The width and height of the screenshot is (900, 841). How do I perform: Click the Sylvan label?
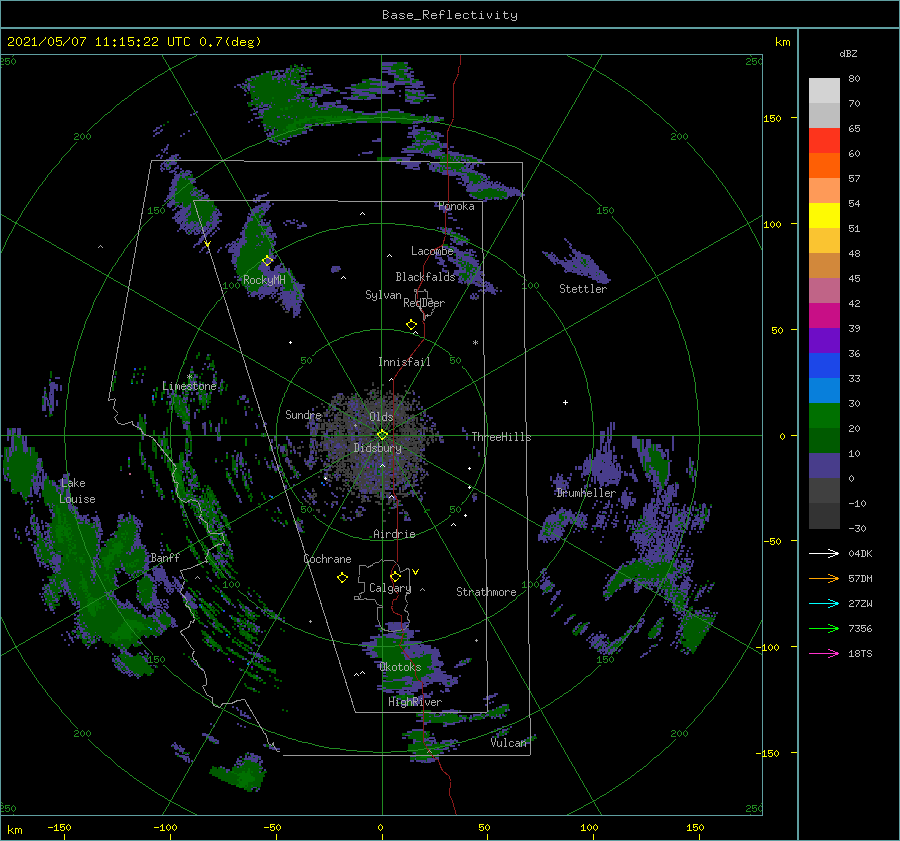[383, 295]
